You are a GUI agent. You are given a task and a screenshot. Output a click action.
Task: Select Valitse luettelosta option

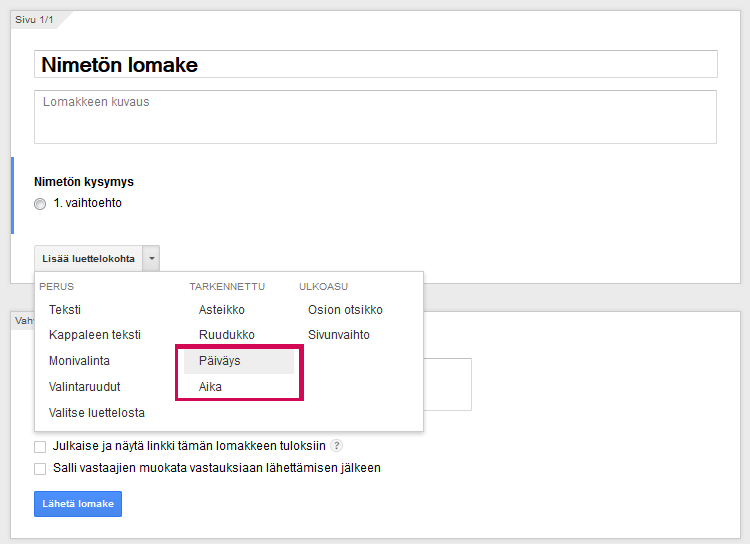point(97,413)
